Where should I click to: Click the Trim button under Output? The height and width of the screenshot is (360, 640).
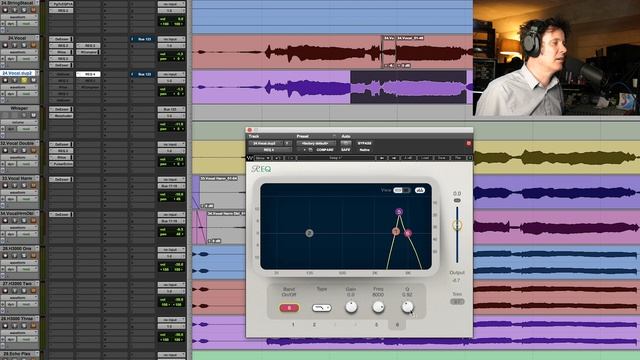pos(457,302)
